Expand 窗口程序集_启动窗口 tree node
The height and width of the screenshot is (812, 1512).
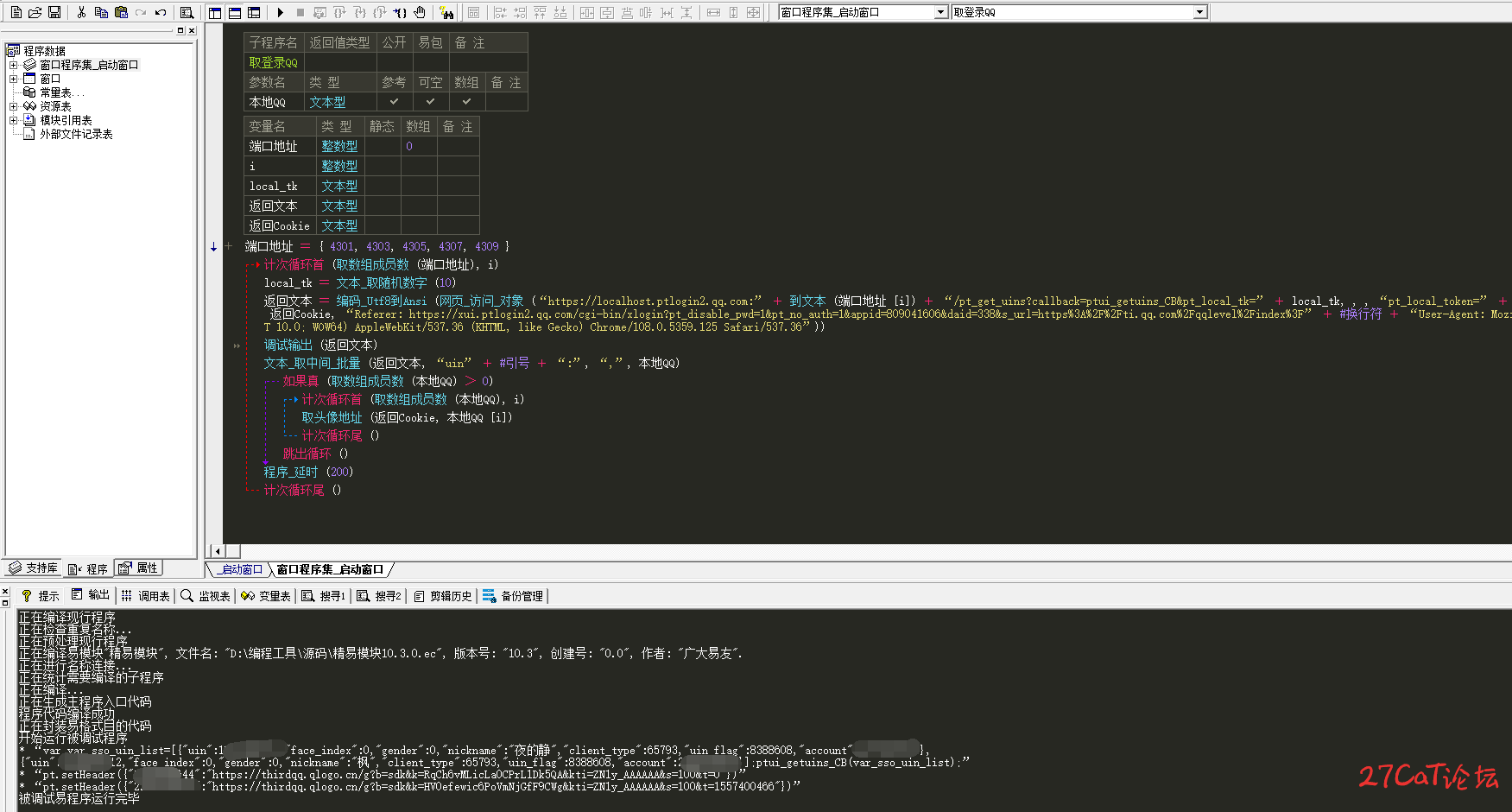(13, 65)
